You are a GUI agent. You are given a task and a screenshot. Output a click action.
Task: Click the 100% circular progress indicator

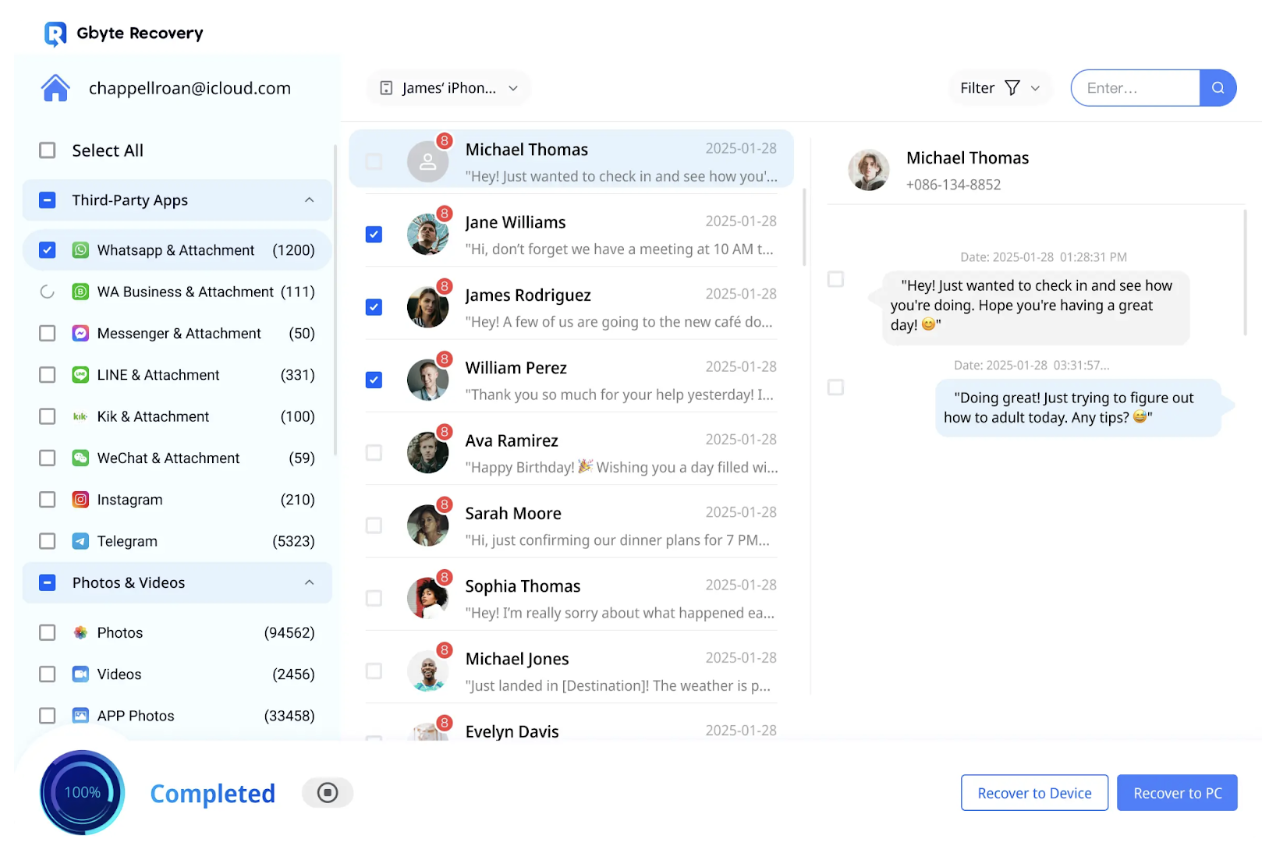coord(82,792)
